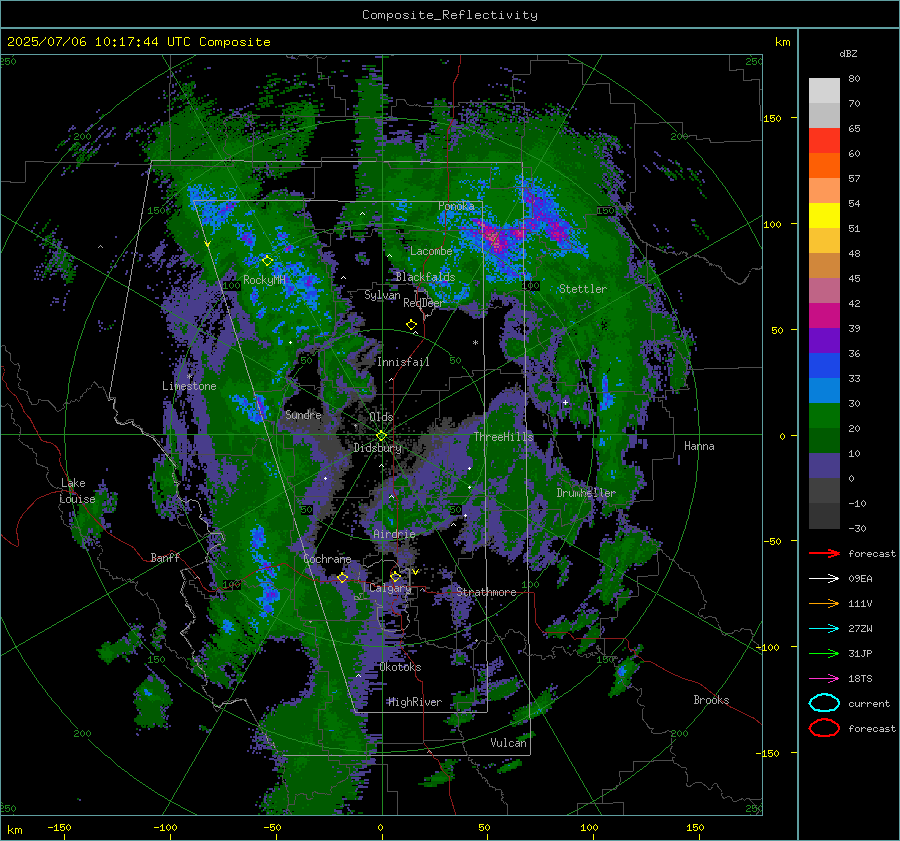
Task: Click the RedDeer city label
Action: pyautogui.click(x=424, y=303)
